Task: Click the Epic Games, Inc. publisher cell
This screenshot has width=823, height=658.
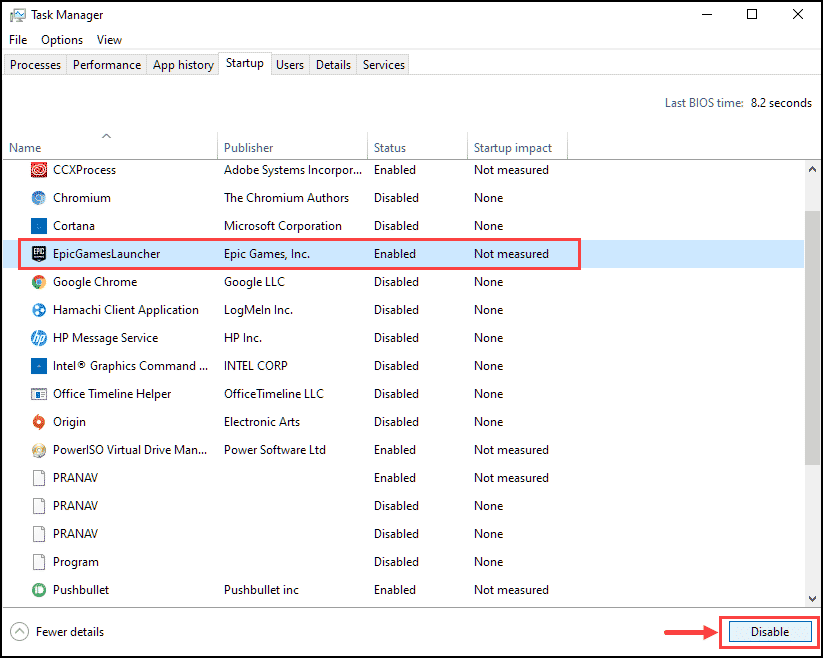Action: click(x=267, y=254)
